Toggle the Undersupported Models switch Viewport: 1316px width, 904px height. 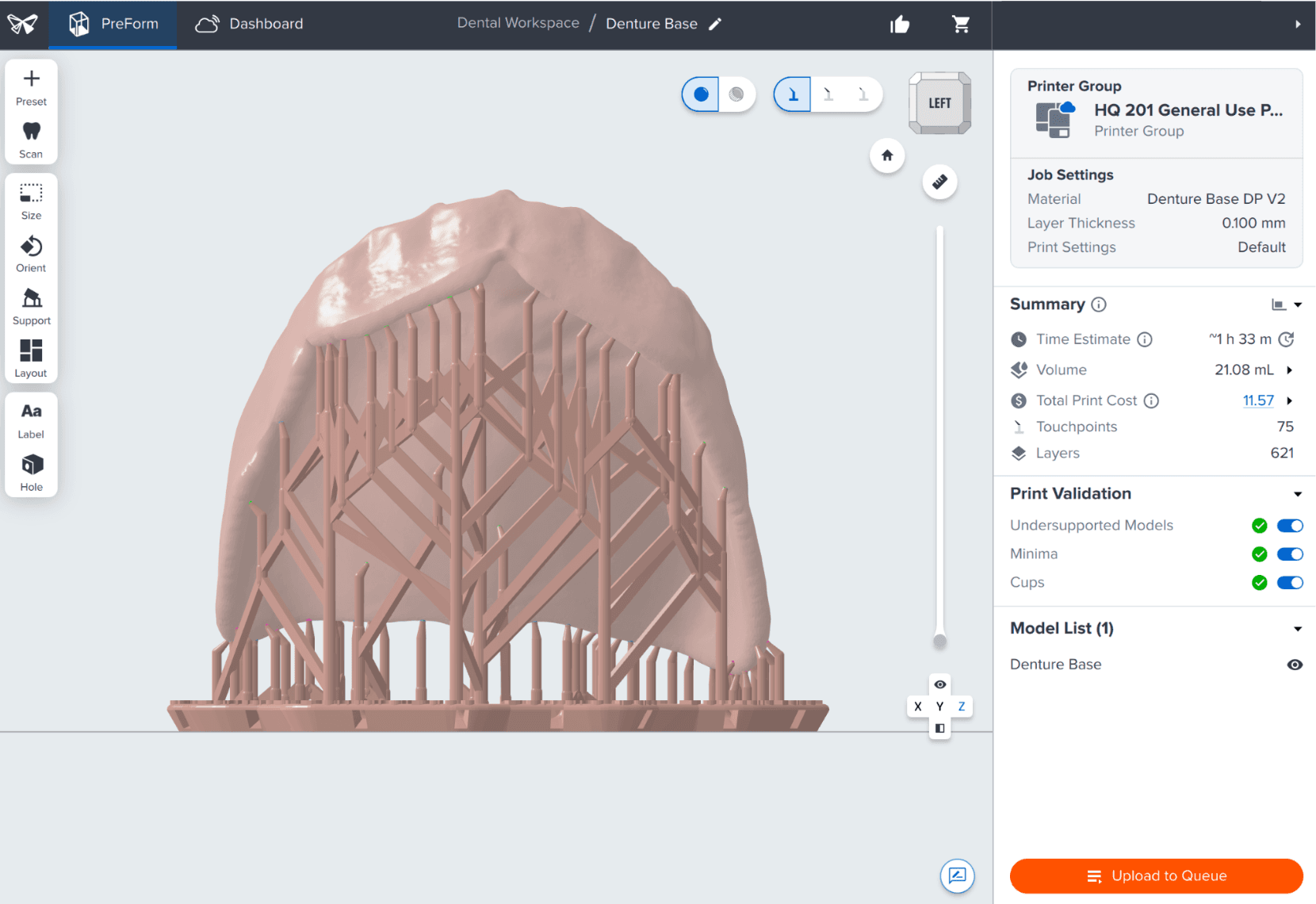coord(1290,526)
